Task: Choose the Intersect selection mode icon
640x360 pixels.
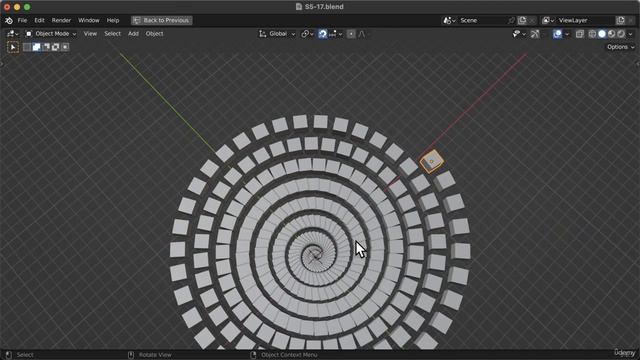Action: (x=65, y=47)
